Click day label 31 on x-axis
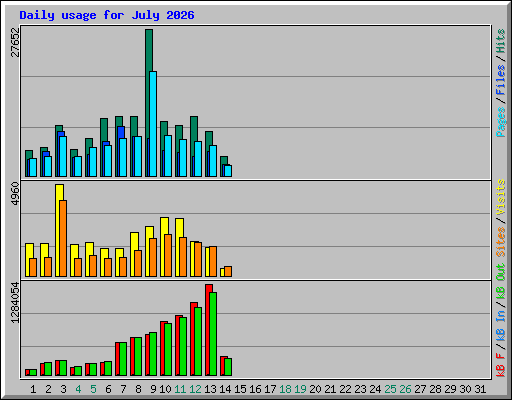 pyautogui.click(x=480, y=389)
